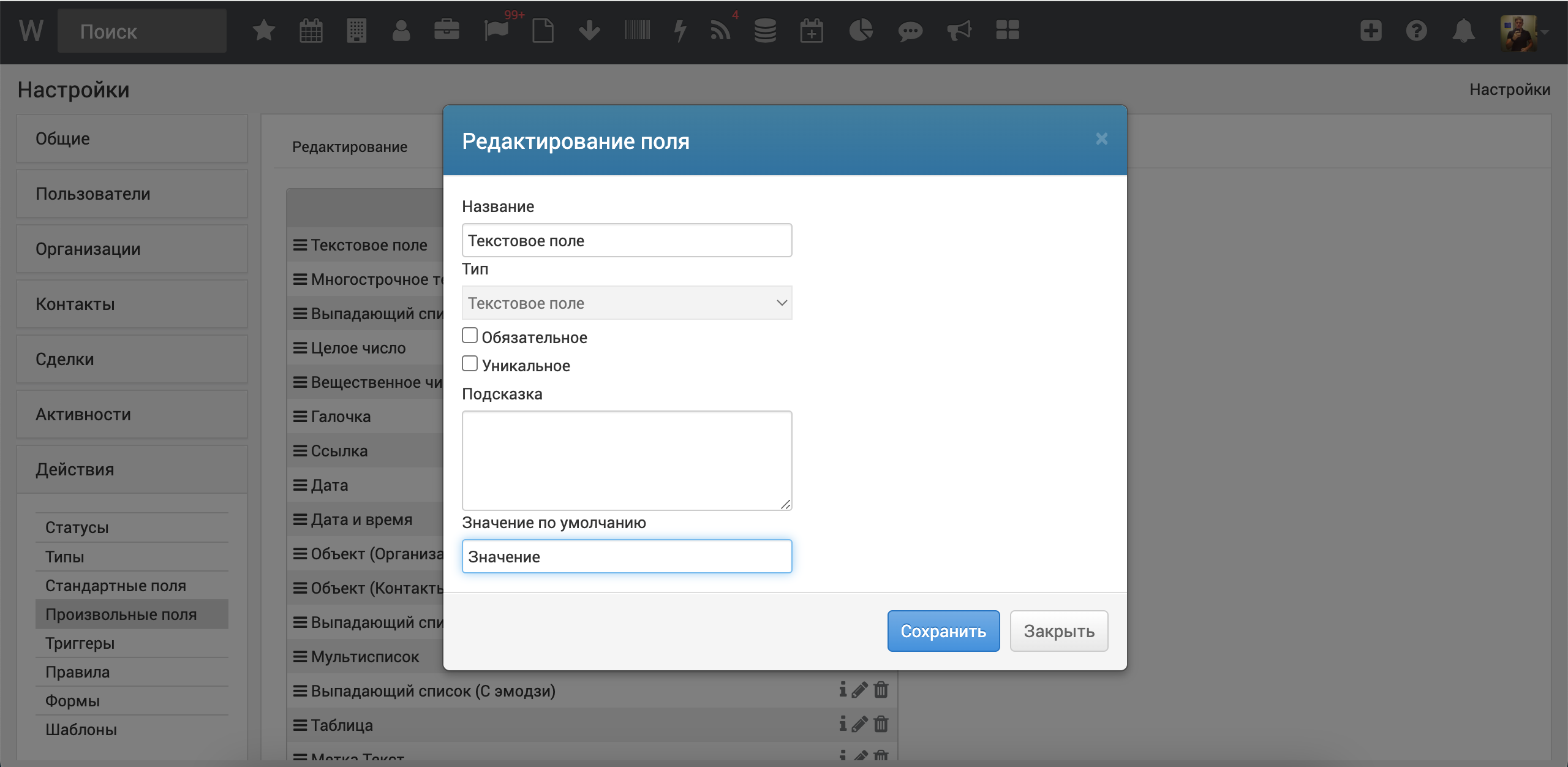Click the notifications bell icon
Viewport: 1568px width, 767px height.
tap(1463, 31)
